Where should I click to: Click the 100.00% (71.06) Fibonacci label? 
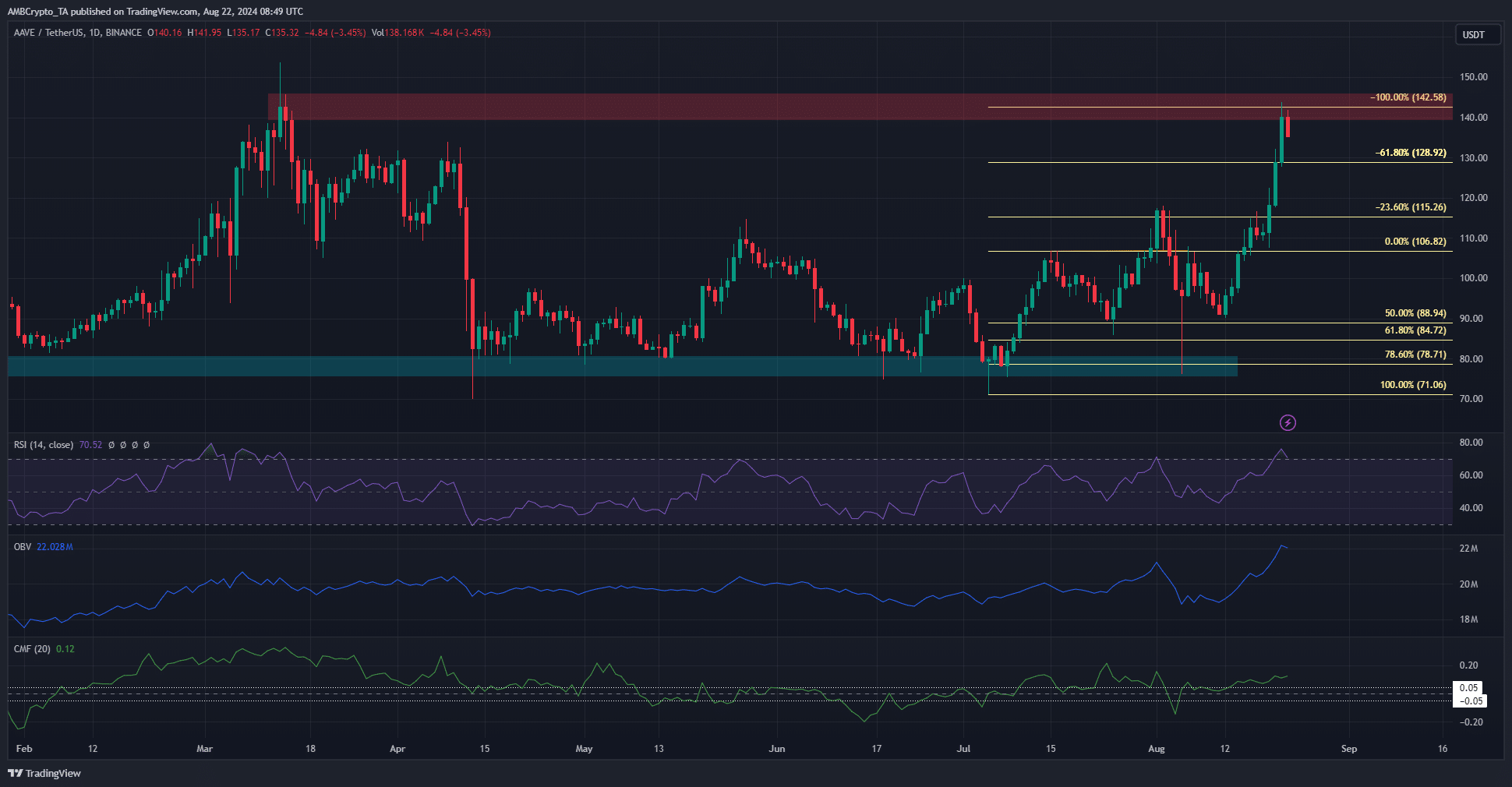point(1413,385)
